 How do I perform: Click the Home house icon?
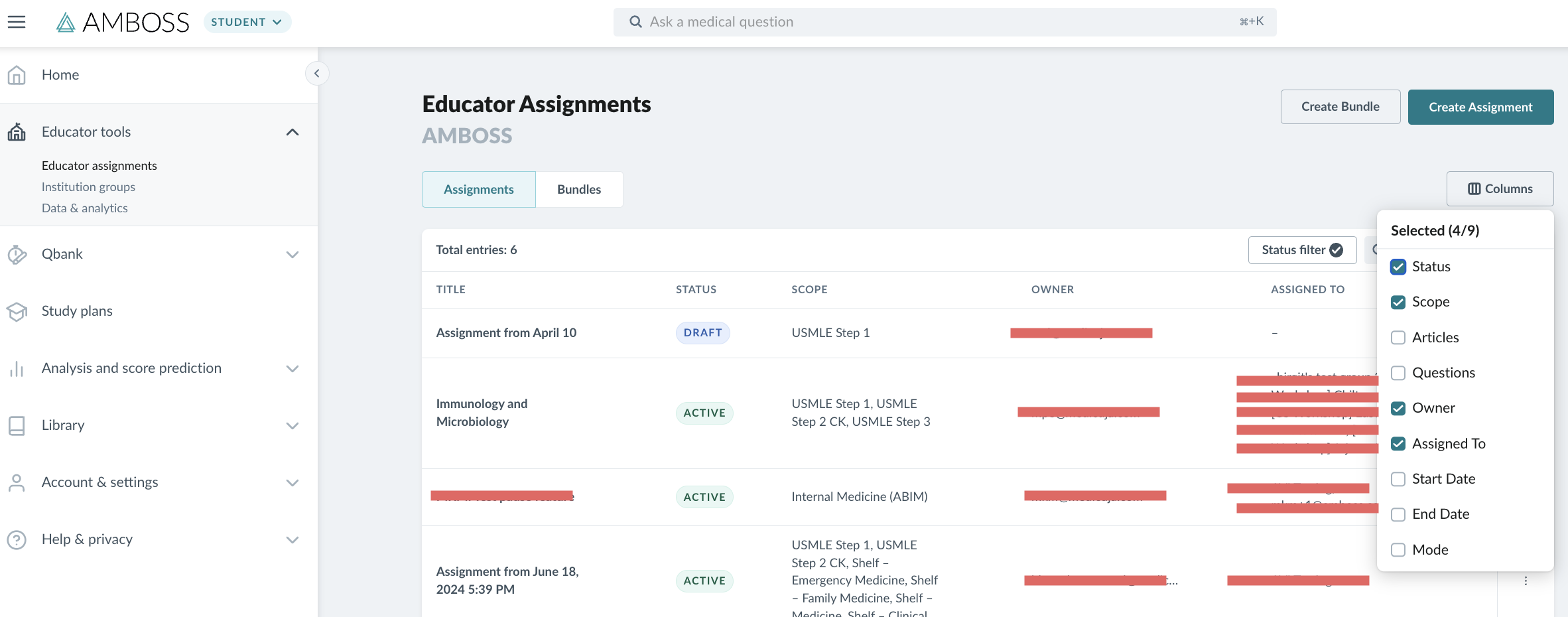[17, 75]
